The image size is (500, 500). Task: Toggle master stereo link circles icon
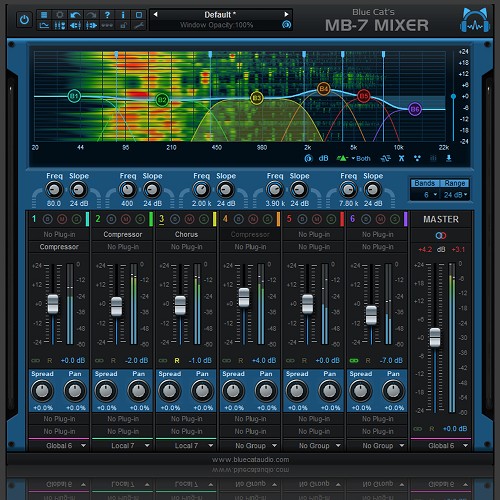(x=441, y=236)
